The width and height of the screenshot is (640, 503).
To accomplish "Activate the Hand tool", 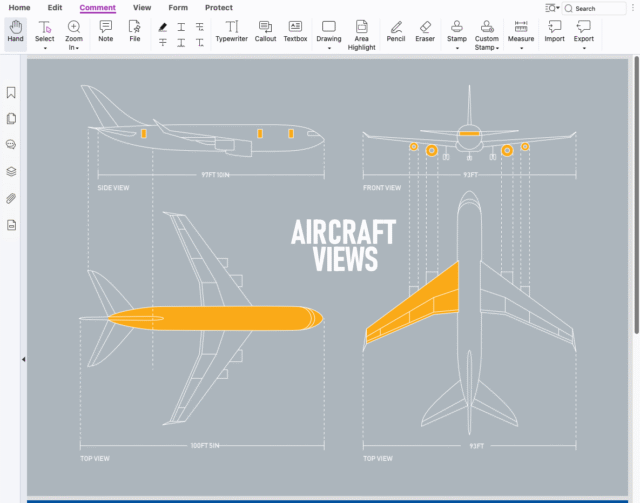I will 16,32.
